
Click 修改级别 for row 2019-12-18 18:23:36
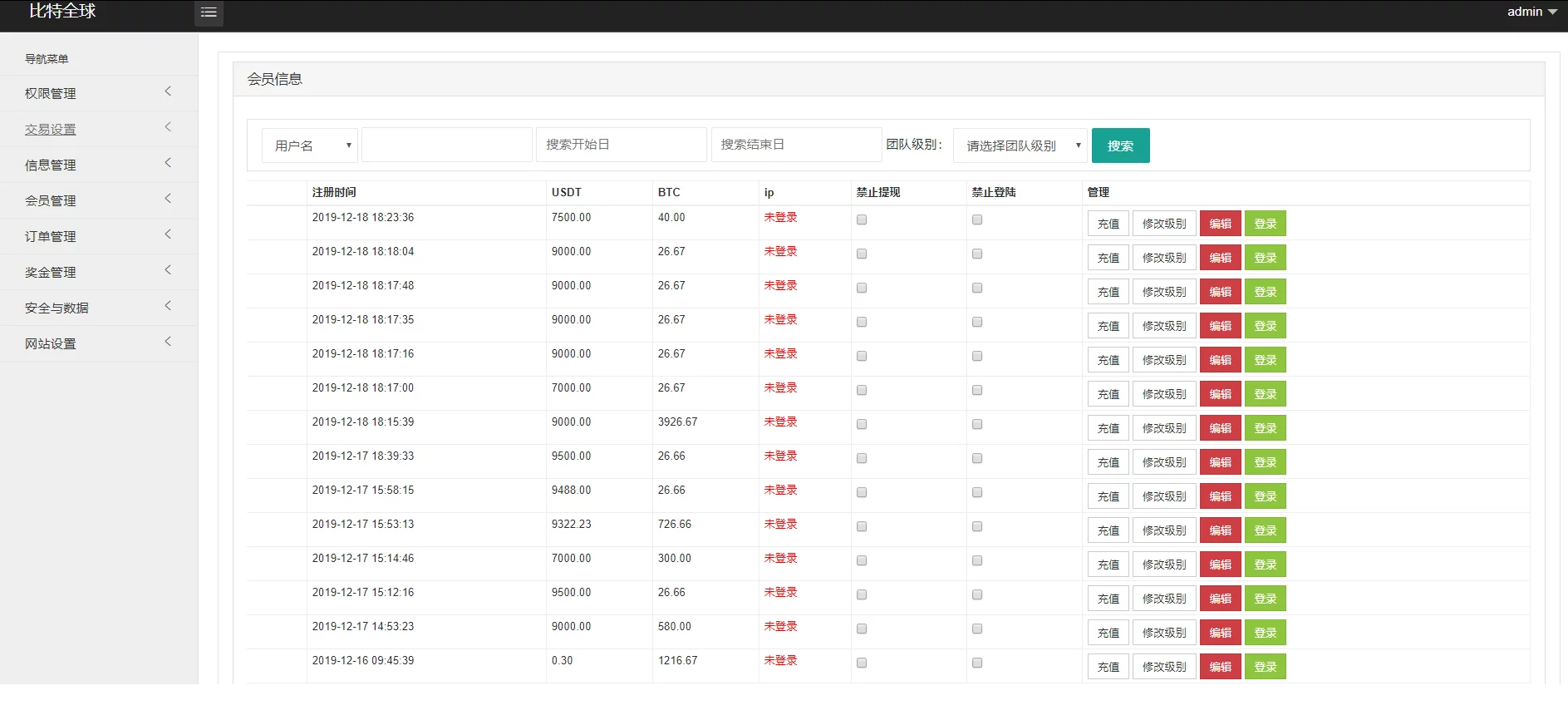pyautogui.click(x=1164, y=224)
